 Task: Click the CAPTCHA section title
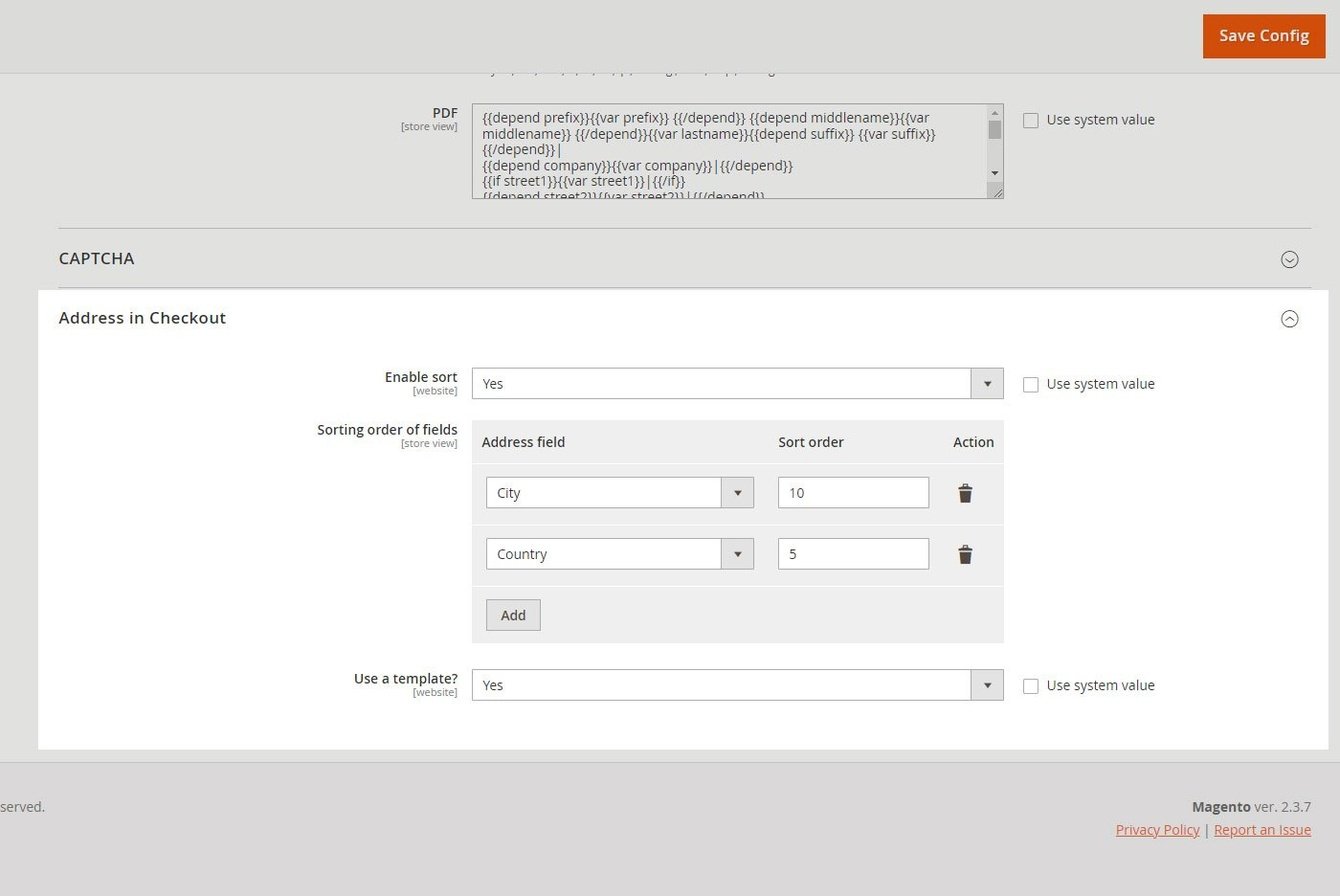(x=96, y=258)
